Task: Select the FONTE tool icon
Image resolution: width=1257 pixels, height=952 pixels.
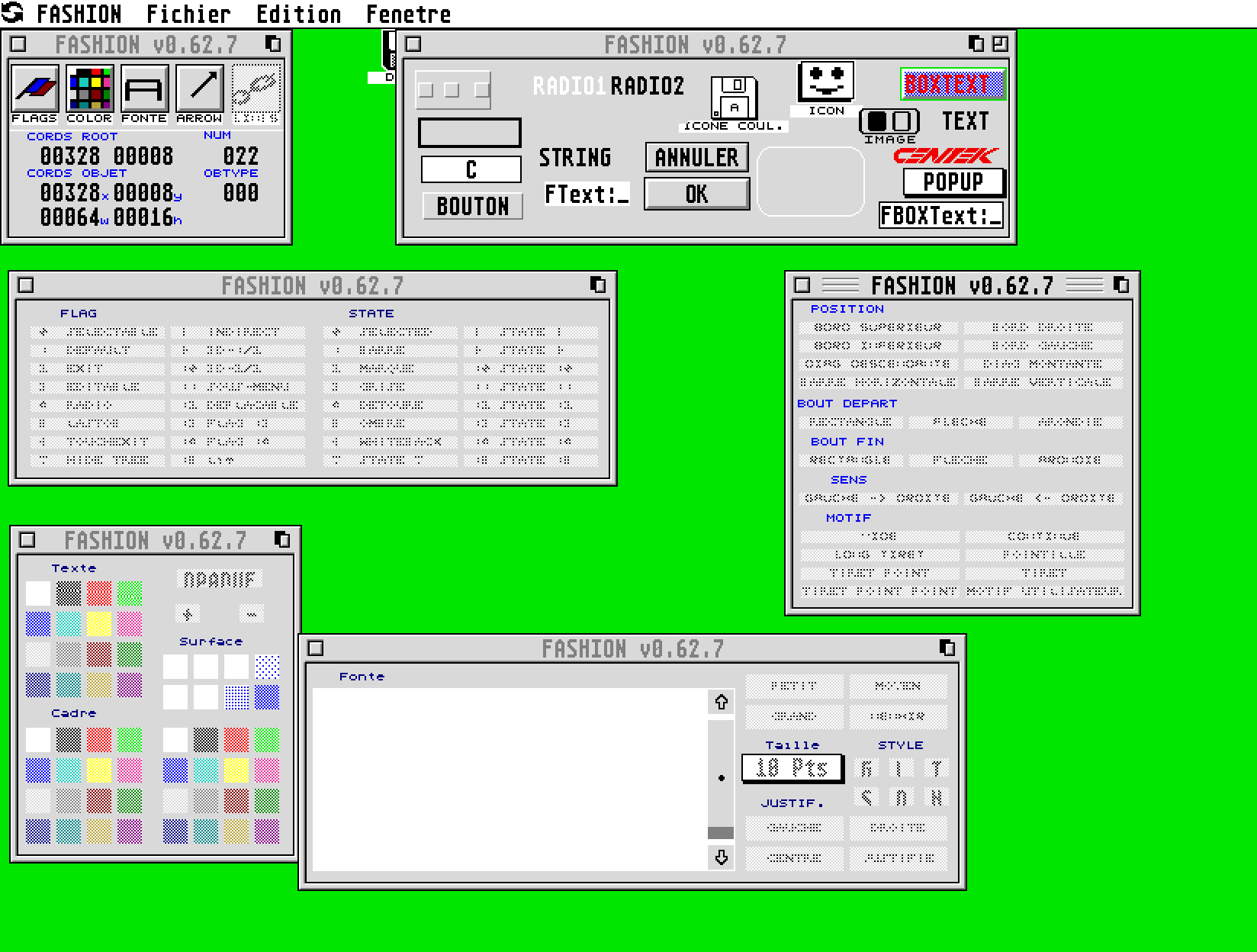Action: pyautogui.click(x=144, y=90)
